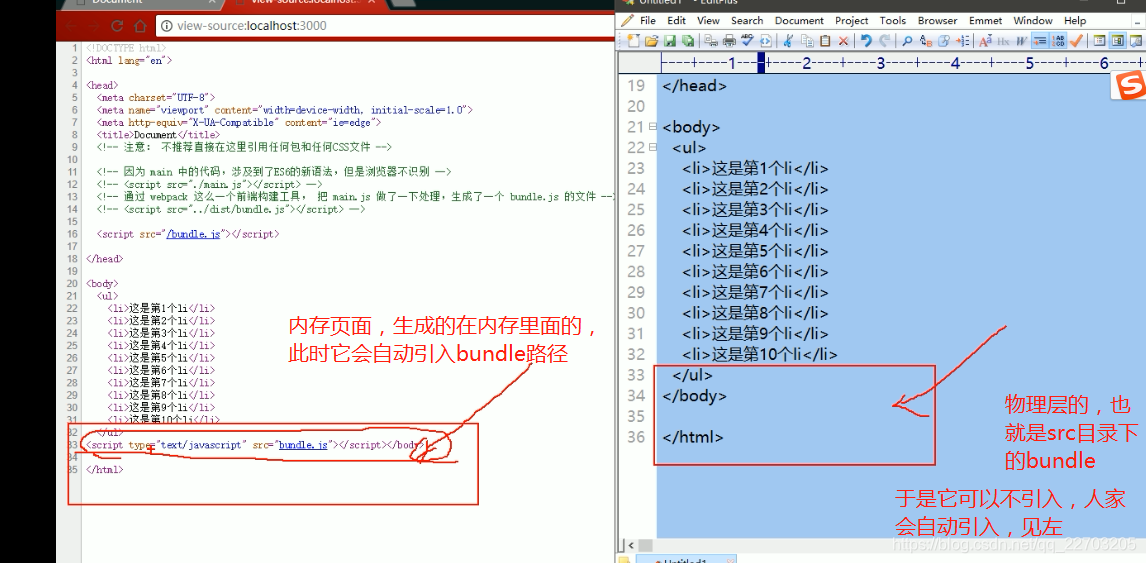The height and width of the screenshot is (563, 1146).
Task: Open Find with the magnifier icon
Action: click(x=907, y=41)
